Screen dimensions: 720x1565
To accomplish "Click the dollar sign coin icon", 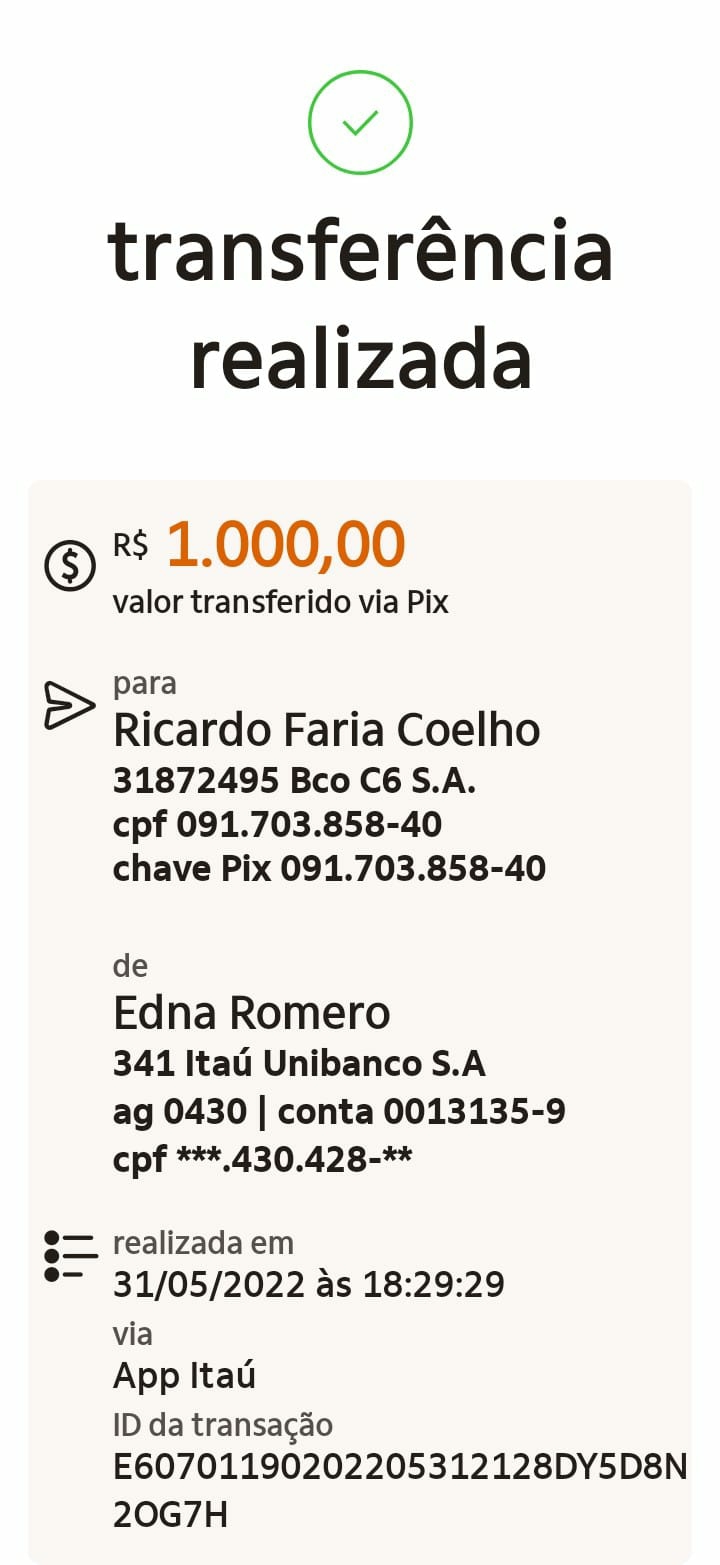I will (x=70, y=565).
